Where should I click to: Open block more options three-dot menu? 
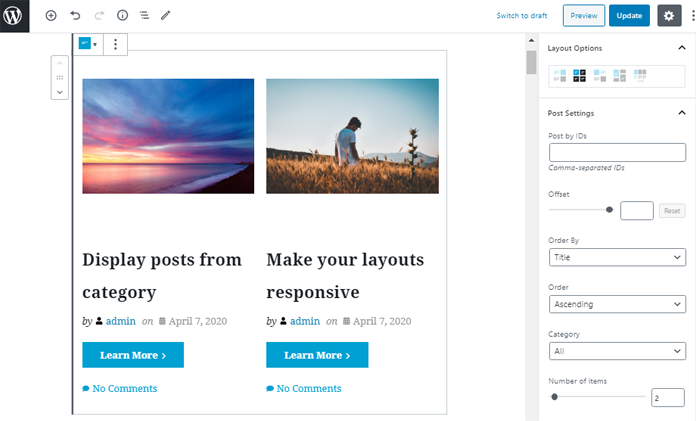coord(115,44)
